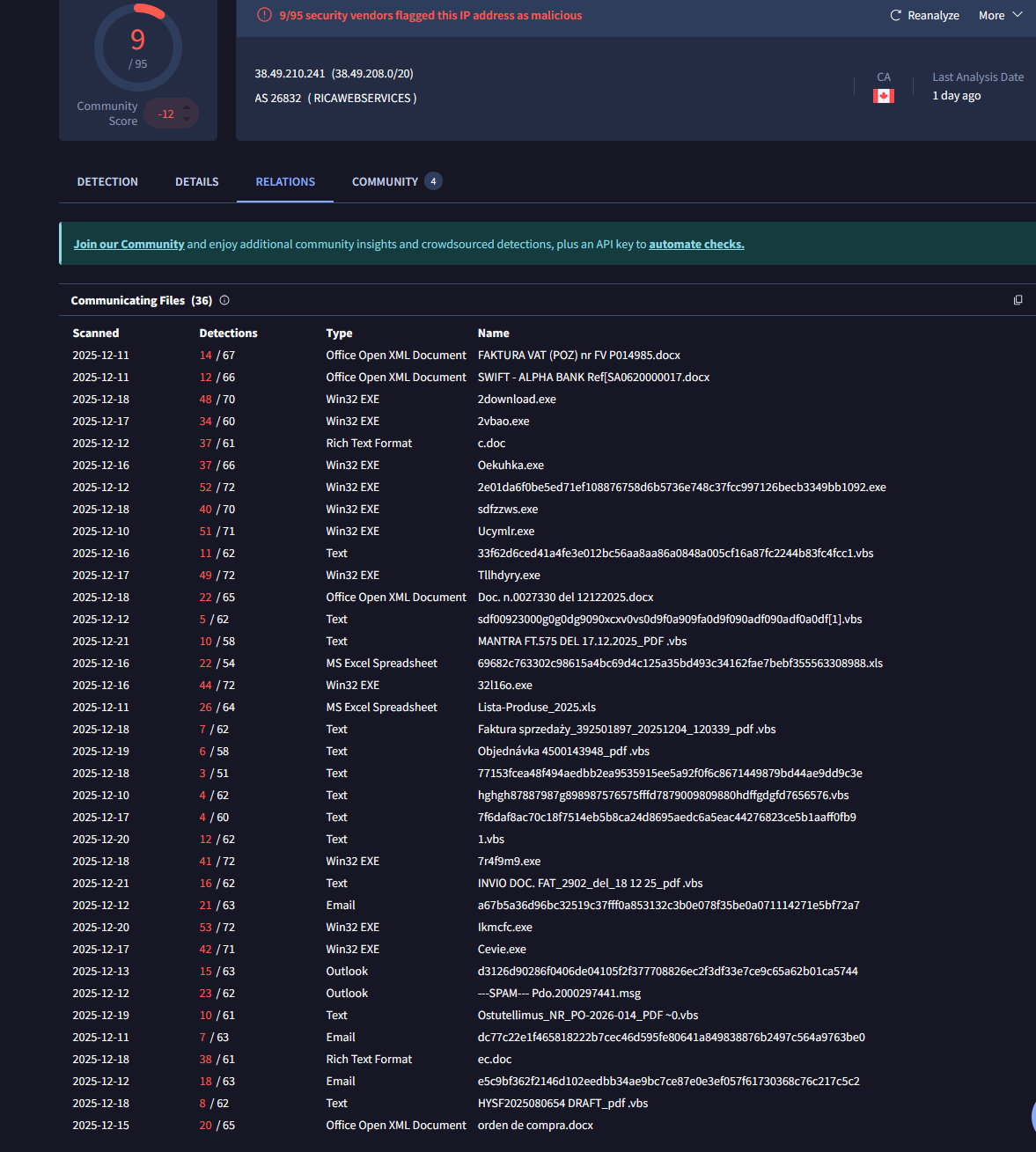Image resolution: width=1036 pixels, height=1152 pixels.
Task: Open the automate checks link
Action: [x=696, y=245]
